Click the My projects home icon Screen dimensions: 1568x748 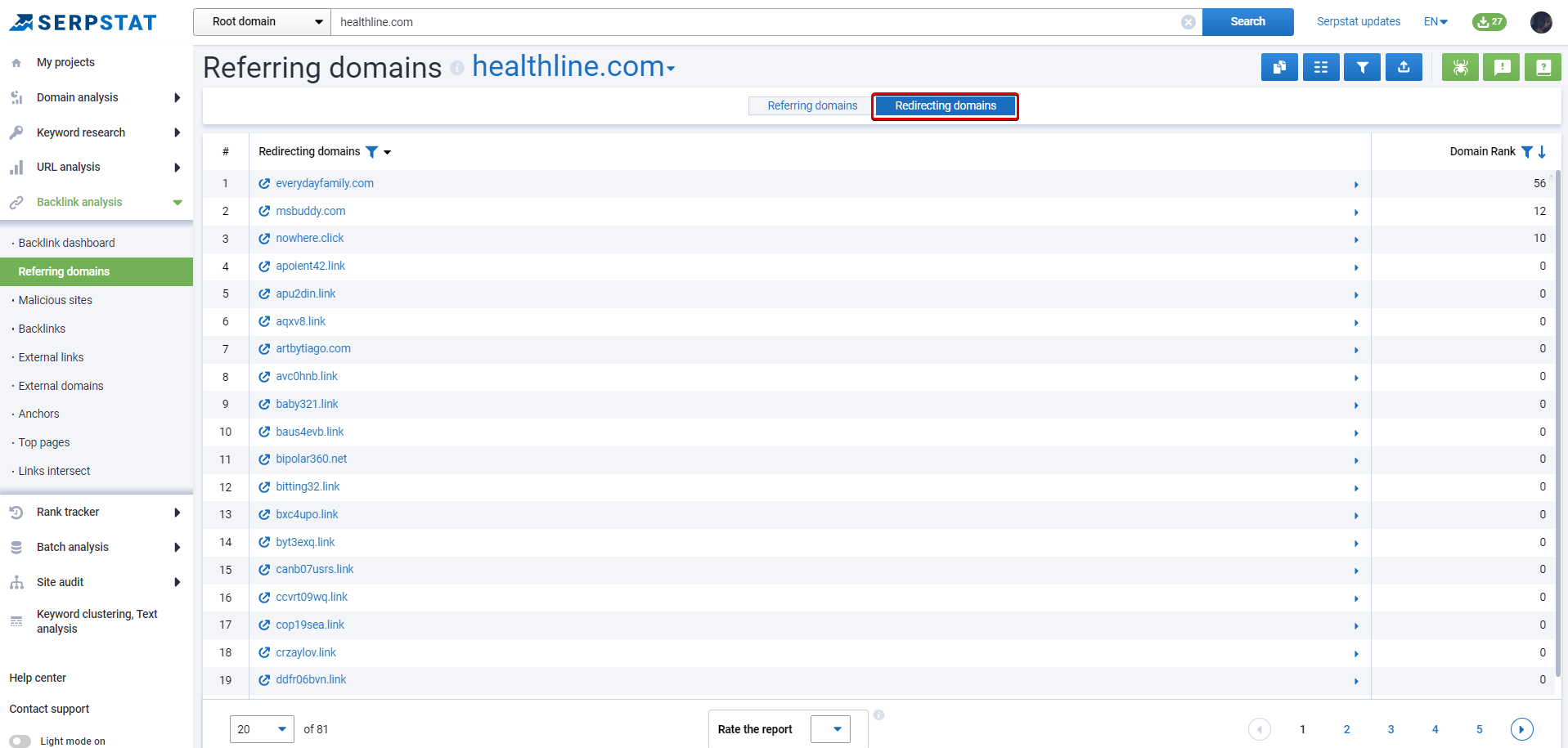[16, 63]
